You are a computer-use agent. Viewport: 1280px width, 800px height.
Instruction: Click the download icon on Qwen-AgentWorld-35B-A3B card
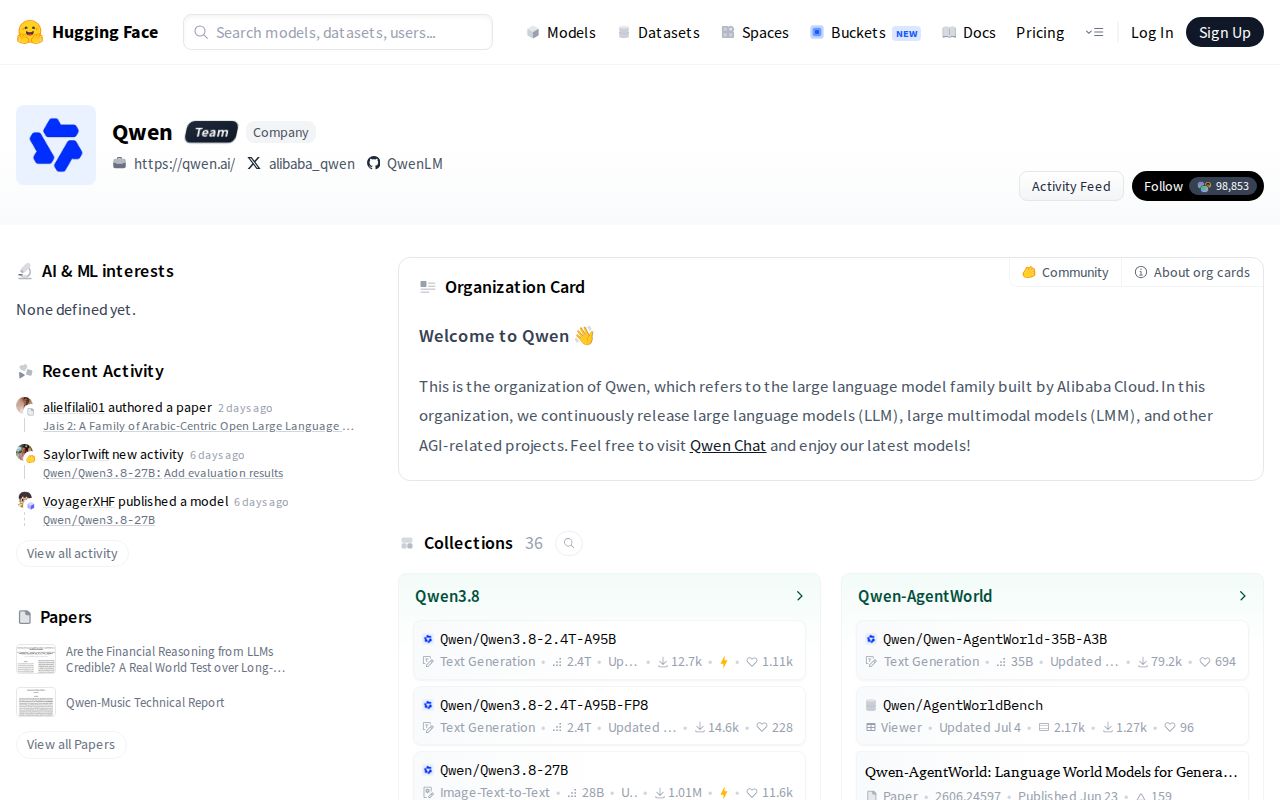[x=1143, y=661]
